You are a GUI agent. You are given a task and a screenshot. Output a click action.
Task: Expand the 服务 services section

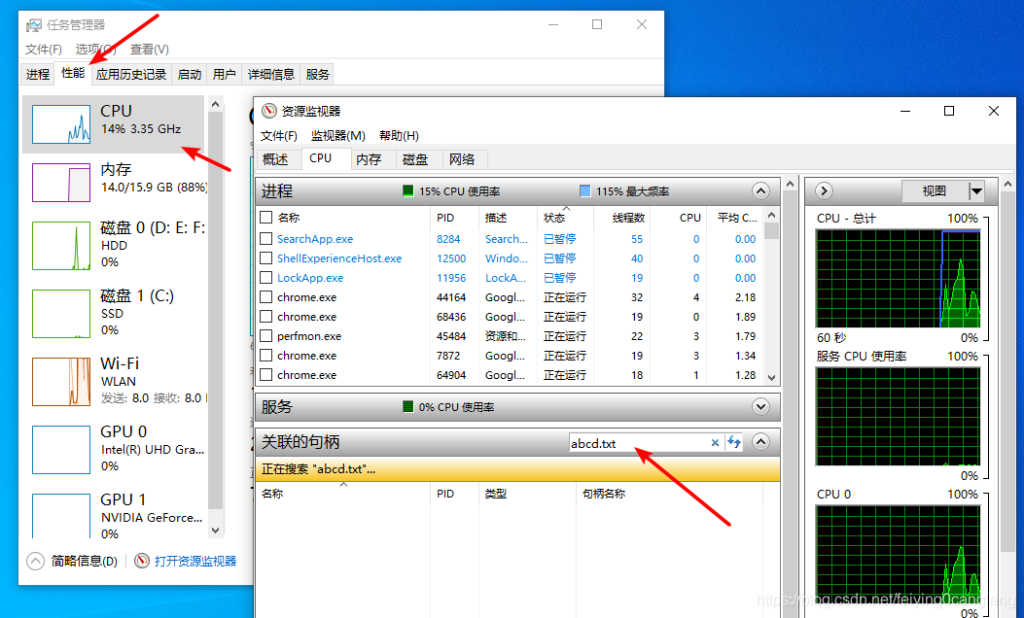(761, 407)
